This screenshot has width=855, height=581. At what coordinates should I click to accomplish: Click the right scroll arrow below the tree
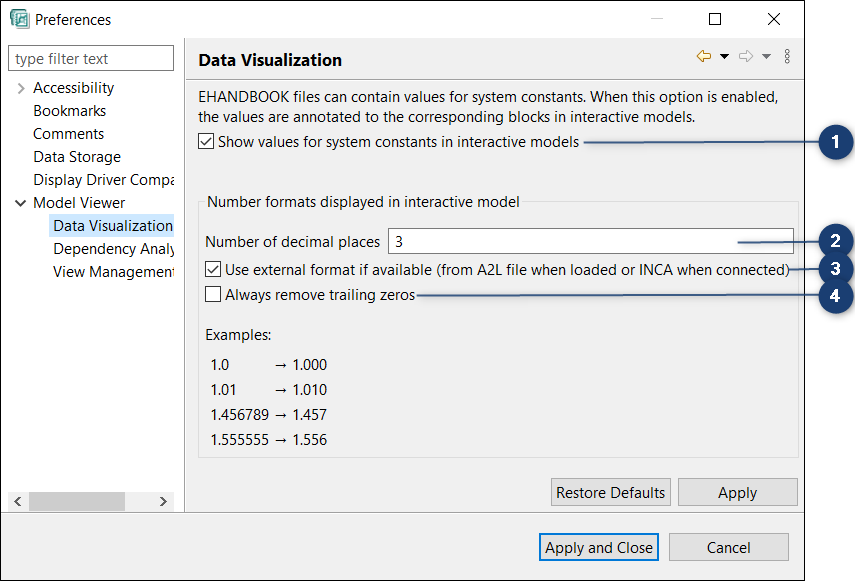[x=163, y=501]
